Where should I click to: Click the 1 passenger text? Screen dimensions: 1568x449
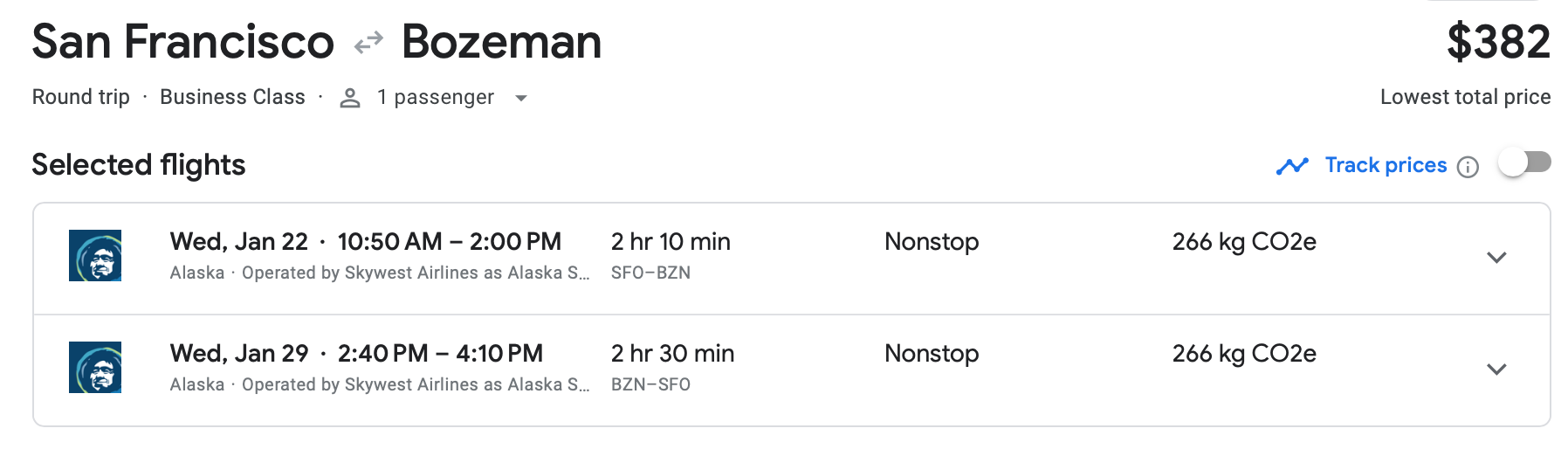[436, 97]
